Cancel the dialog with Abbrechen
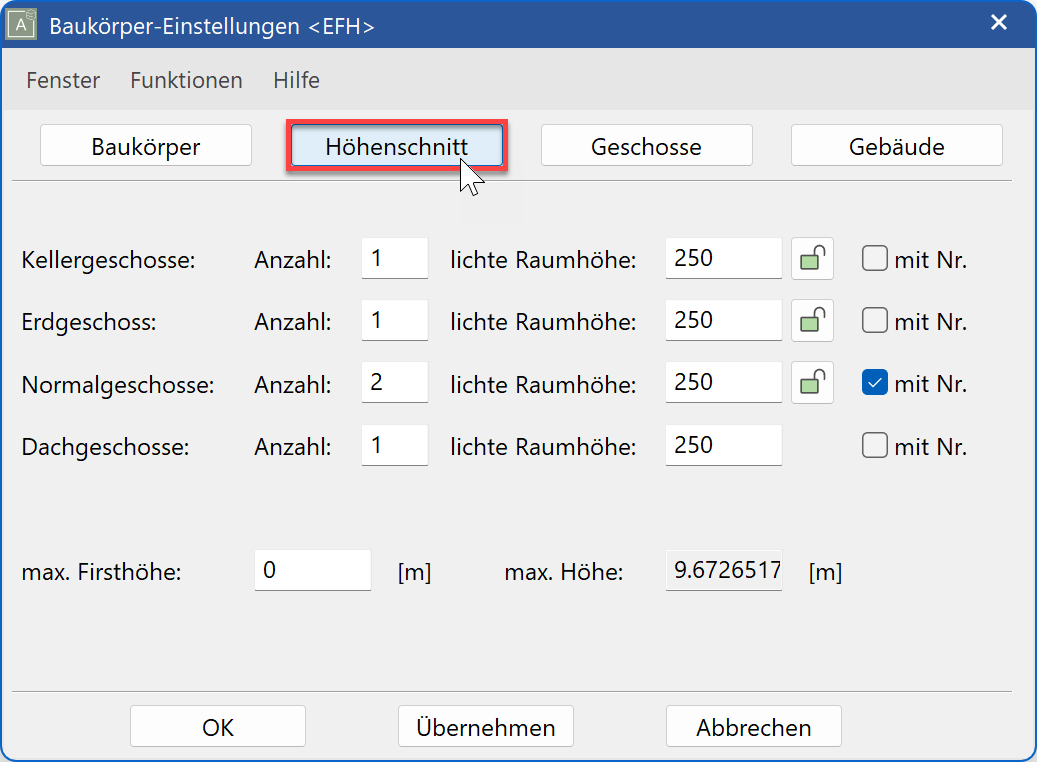 click(753, 726)
